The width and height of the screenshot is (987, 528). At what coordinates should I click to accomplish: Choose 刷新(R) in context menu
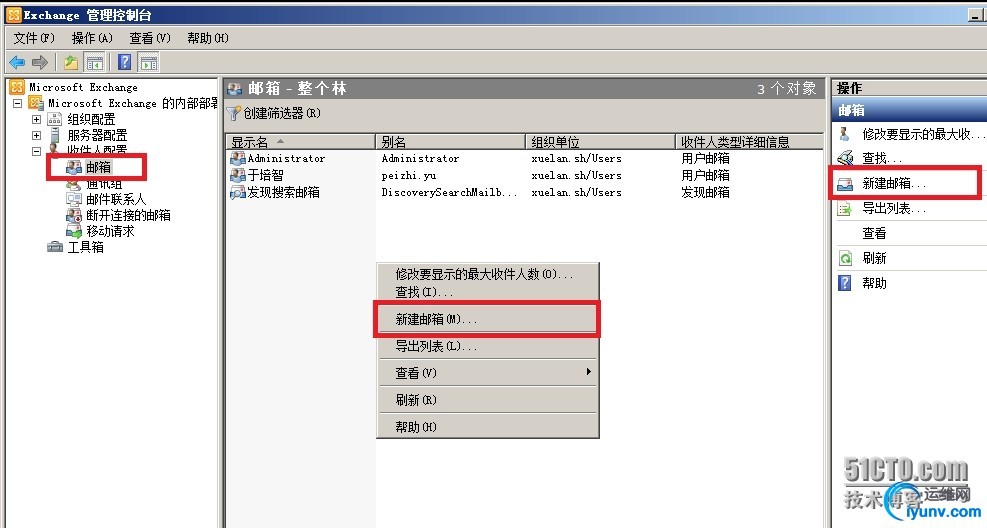(487, 400)
